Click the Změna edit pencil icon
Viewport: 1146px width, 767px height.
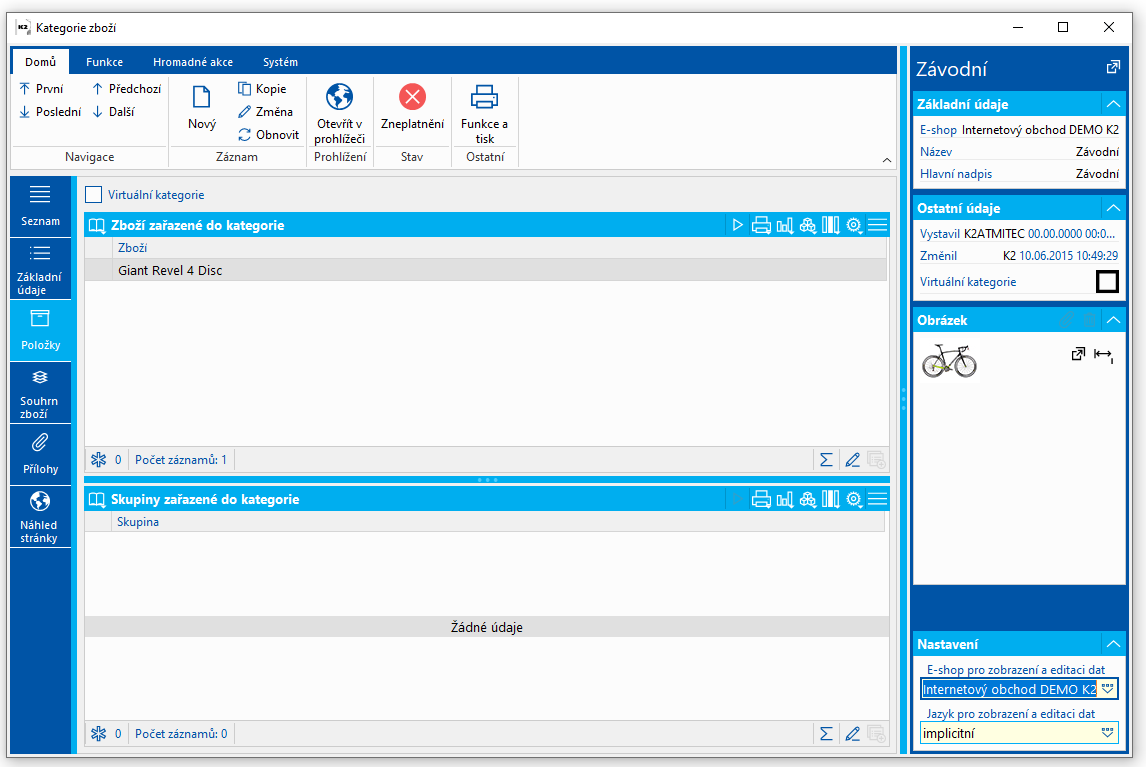244,112
